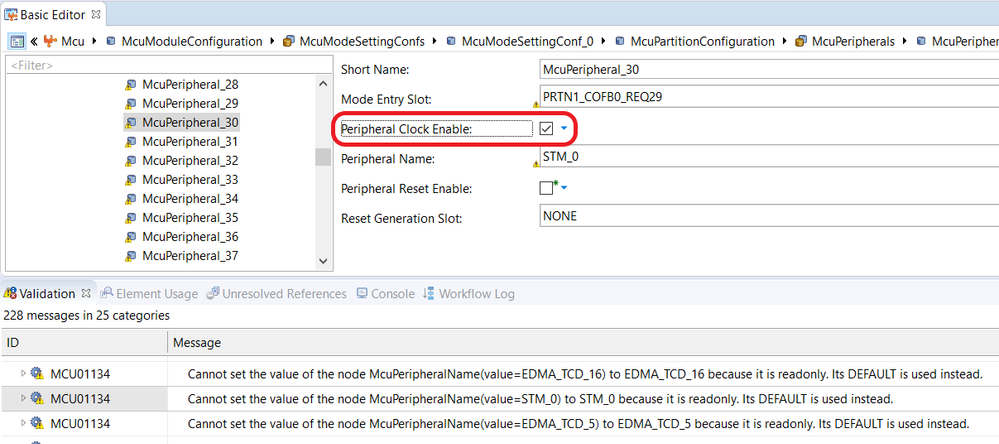Select McuPeripheral_31 in the tree
Viewport: 999px width, 444px height.
190,142
